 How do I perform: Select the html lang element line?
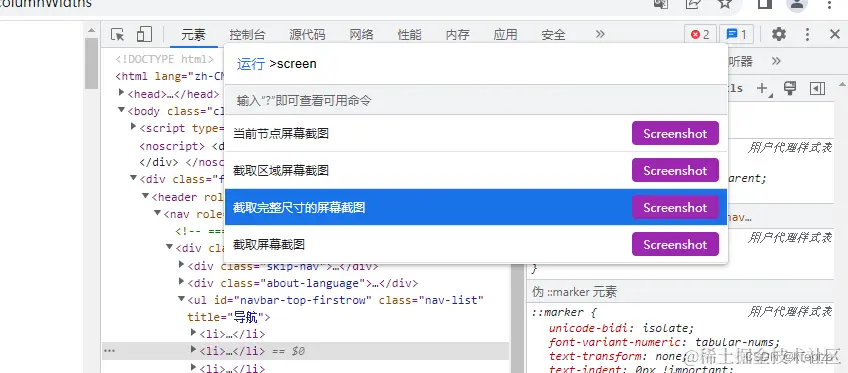170,76
